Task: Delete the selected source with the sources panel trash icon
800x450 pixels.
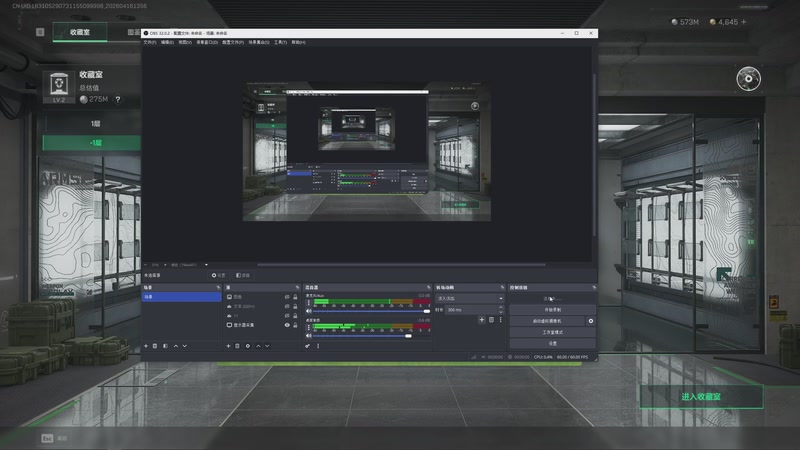Action: [x=237, y=346]
